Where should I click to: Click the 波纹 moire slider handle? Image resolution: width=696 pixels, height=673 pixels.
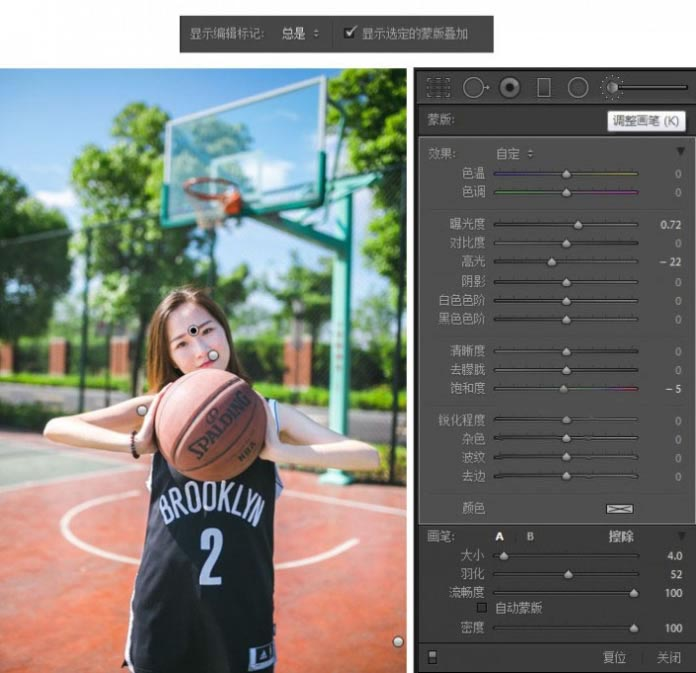(566, 457)
